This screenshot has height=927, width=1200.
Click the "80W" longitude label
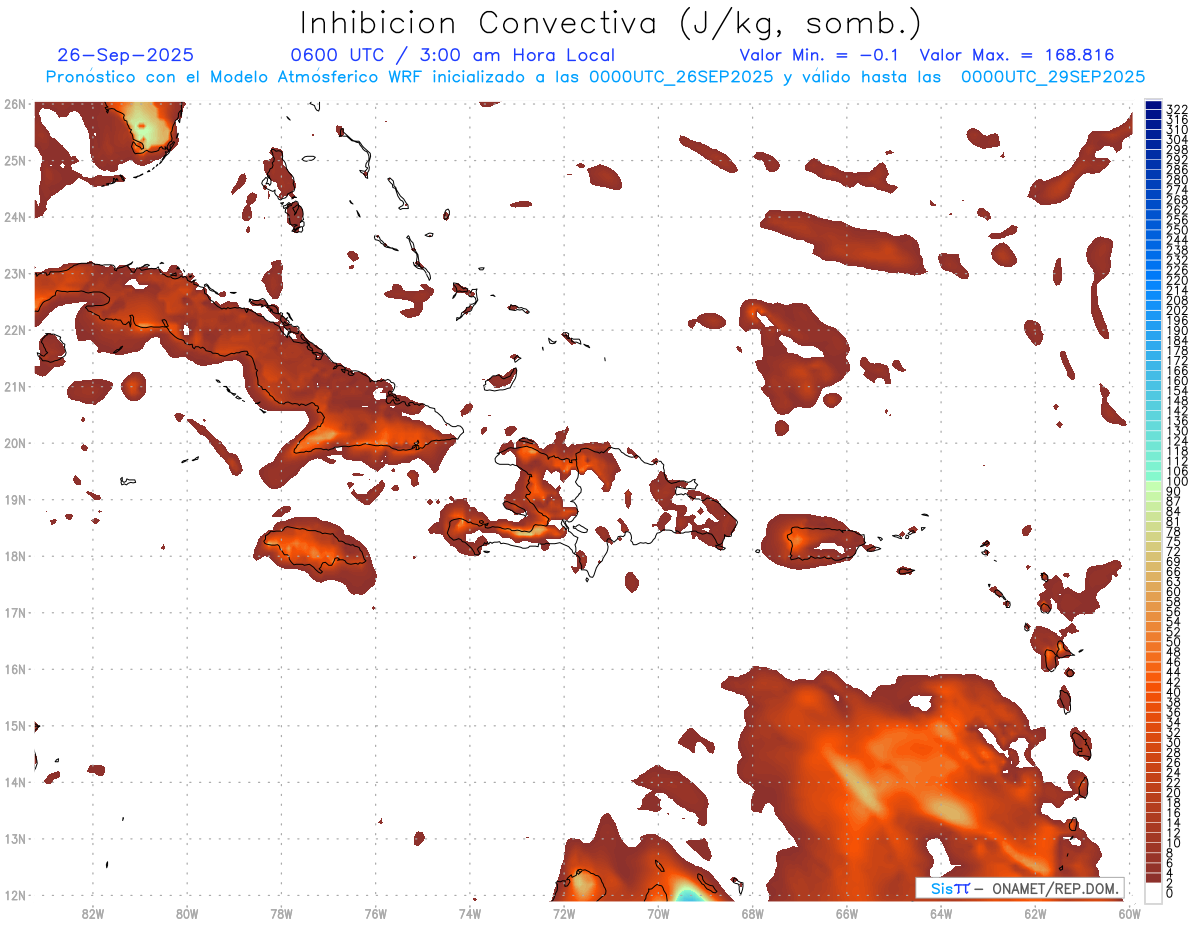187,913
